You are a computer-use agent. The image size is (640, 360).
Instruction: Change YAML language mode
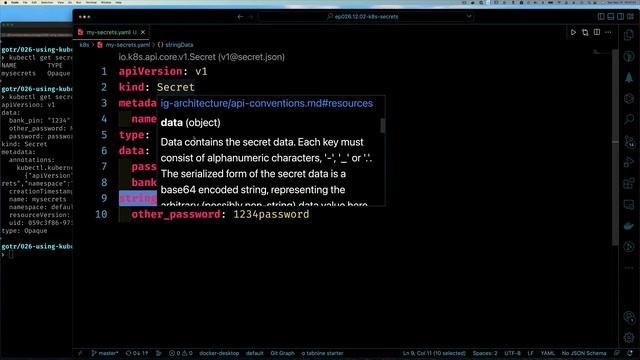click(x=548, y=353)
